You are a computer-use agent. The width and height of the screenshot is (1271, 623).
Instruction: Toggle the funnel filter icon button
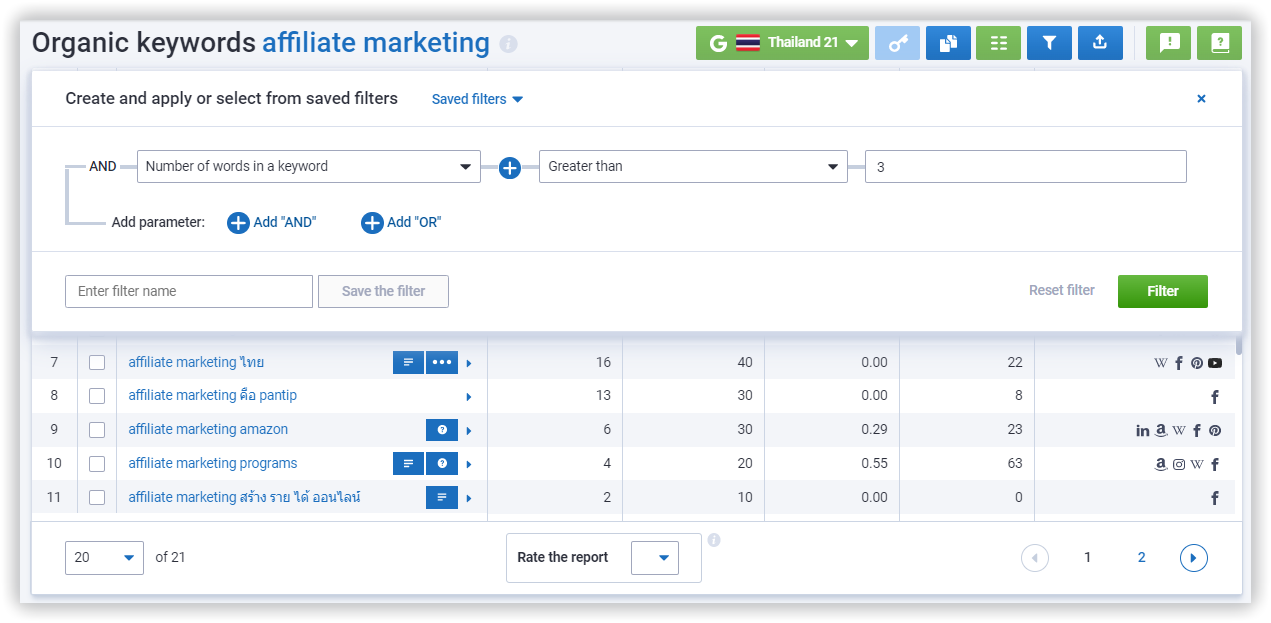tap(1049, 43)
